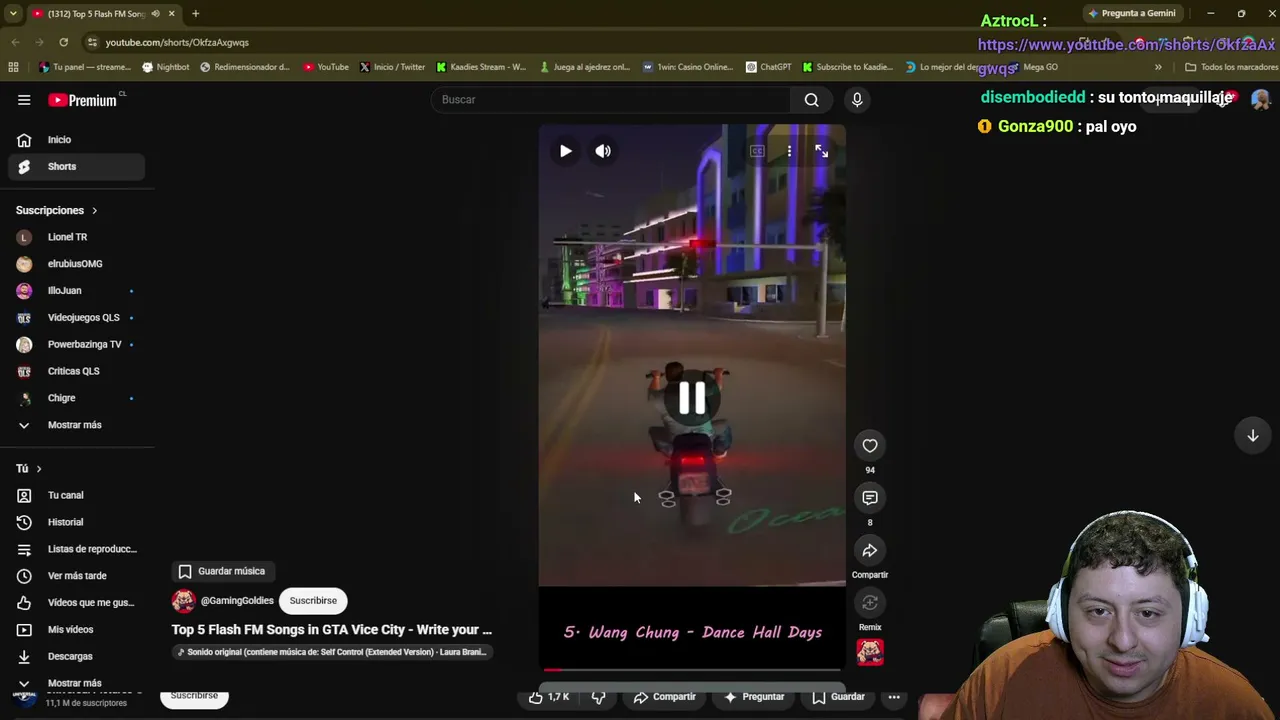Image resolution: width=1280 pixels, height=720 pixels.
Task: Open the YouTube guide hamburger menu
Action: point(24,100)
